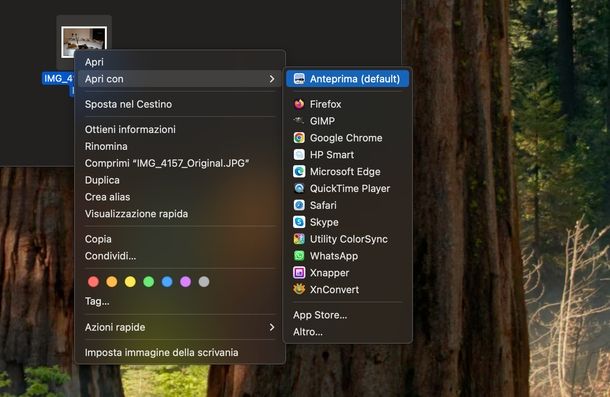Open with Skype label
The image size is (610, 397).
coord(324,222)
